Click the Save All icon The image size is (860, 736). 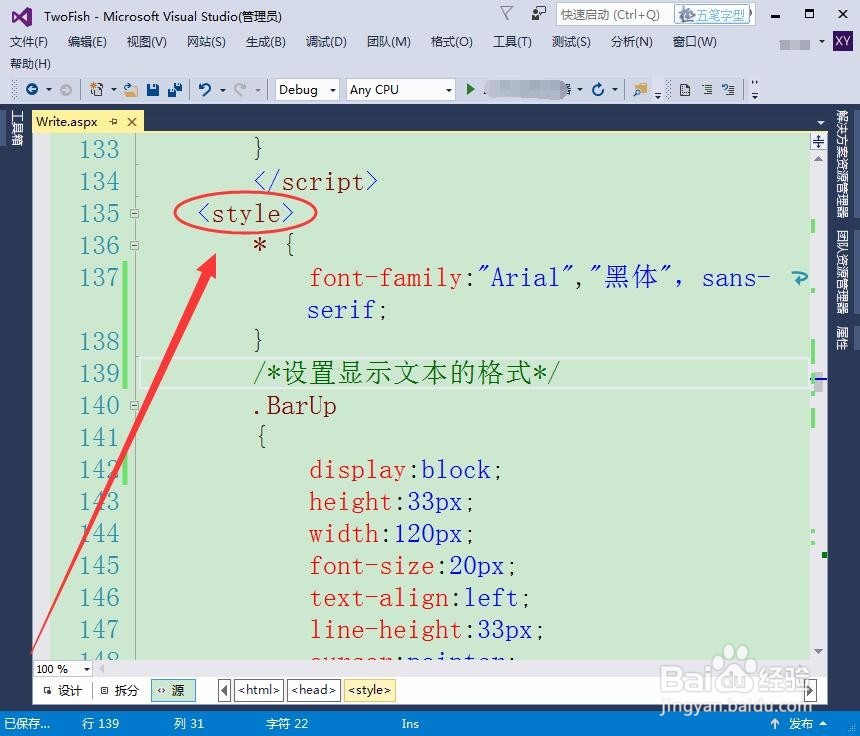click(175, 89)
